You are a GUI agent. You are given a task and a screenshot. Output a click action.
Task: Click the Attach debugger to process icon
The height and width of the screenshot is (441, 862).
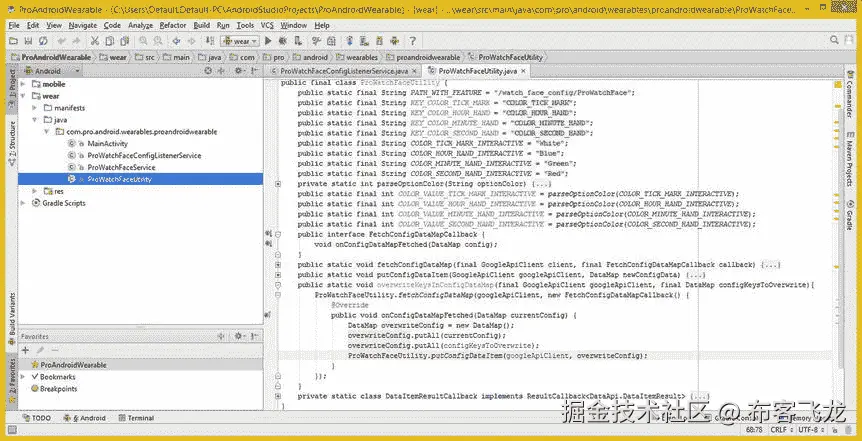298,41
